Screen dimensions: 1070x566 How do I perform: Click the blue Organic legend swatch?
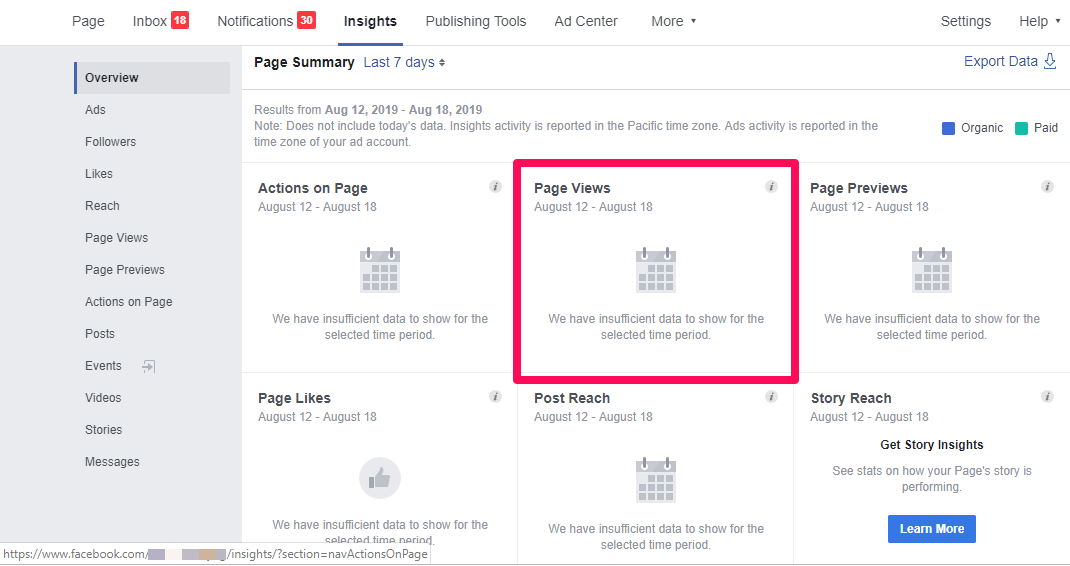coord(949,128)
